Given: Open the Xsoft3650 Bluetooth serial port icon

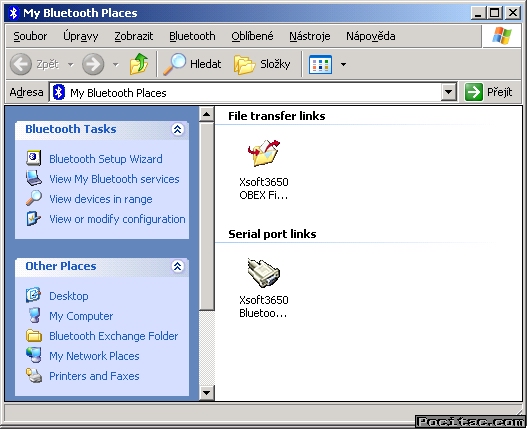Looking at the screenshot, I should [264, 272].
